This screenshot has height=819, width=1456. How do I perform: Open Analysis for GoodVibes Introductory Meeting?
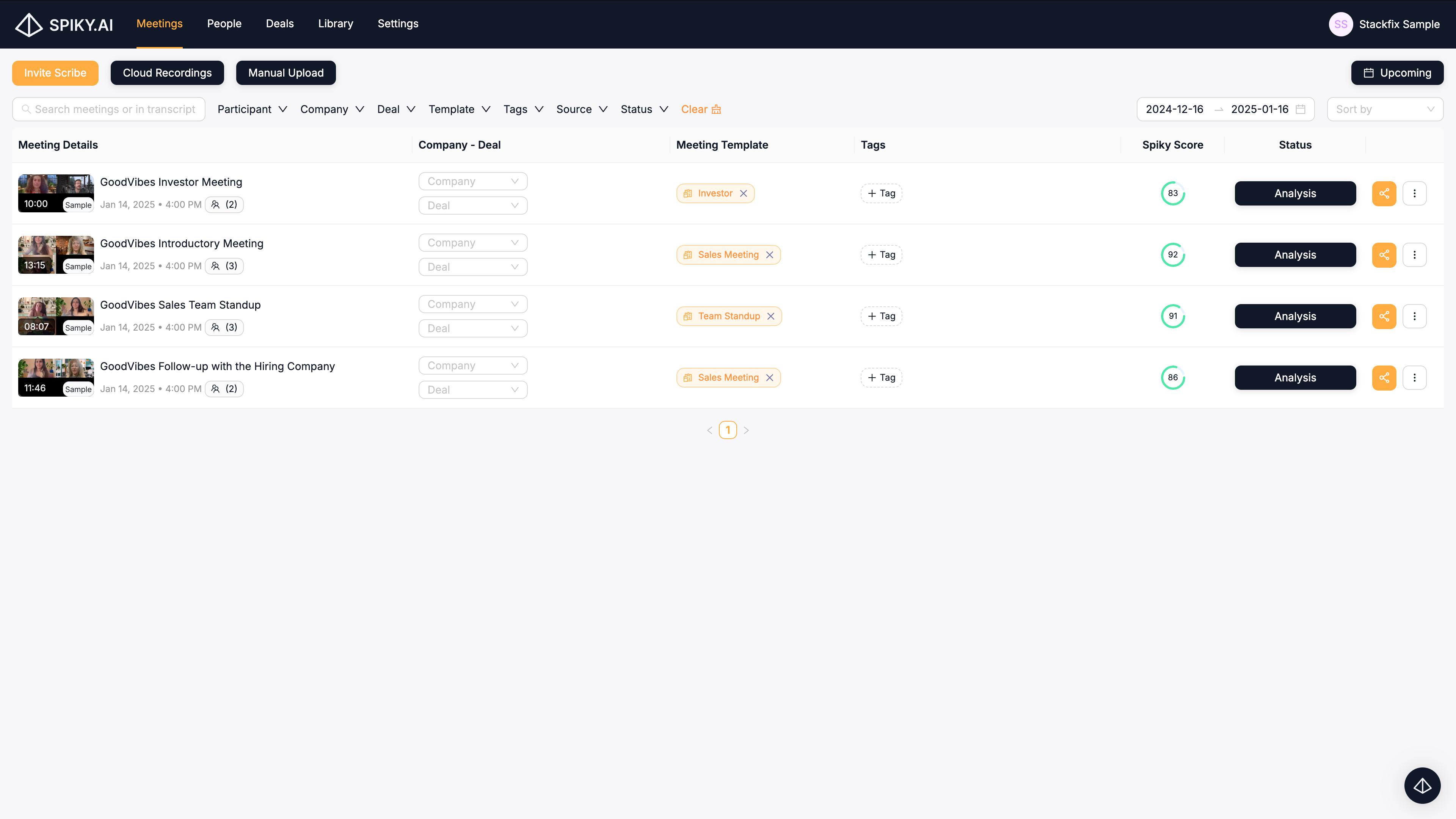[1294, 255]
